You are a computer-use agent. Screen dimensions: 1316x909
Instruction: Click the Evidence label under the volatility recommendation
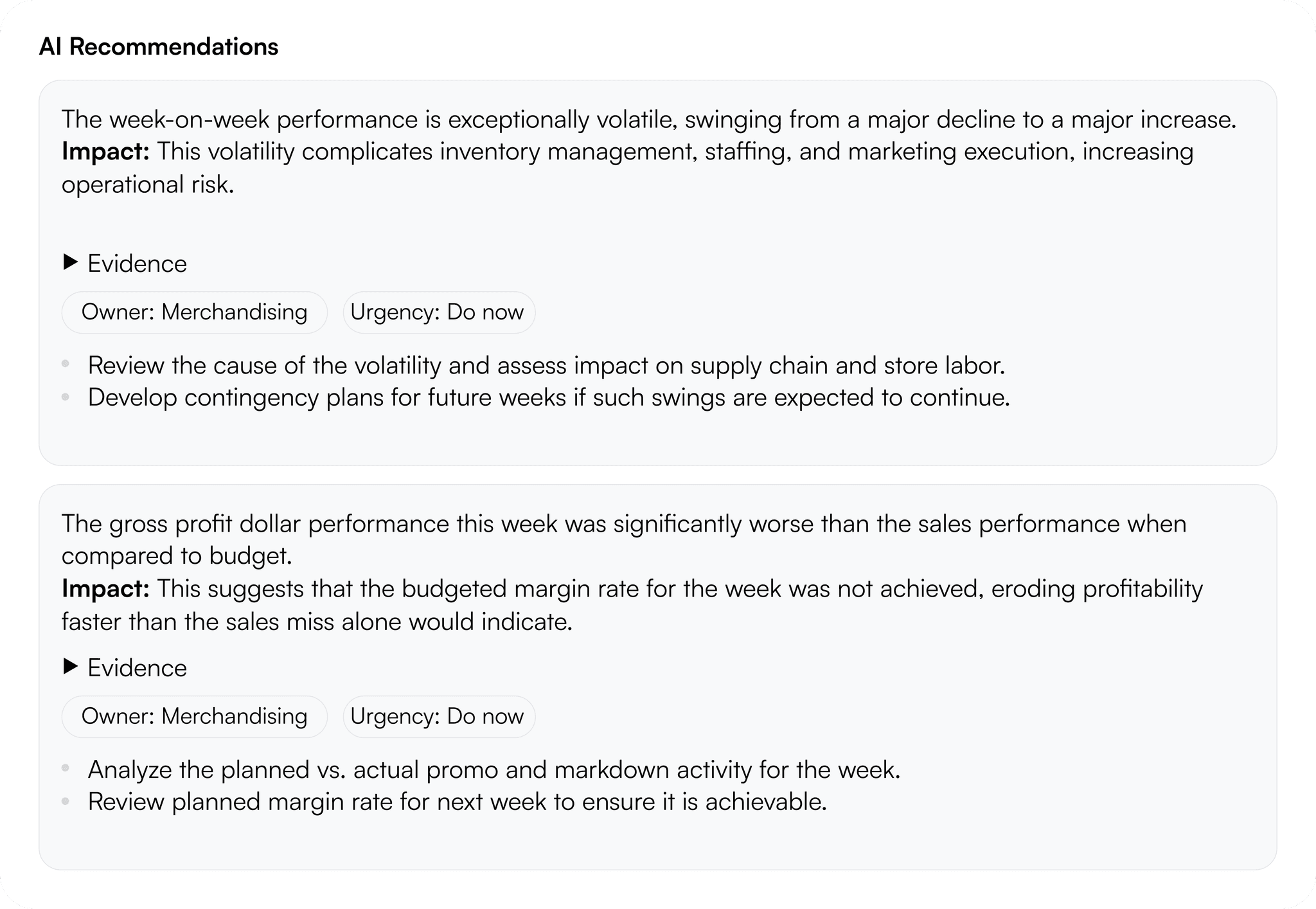137,264
